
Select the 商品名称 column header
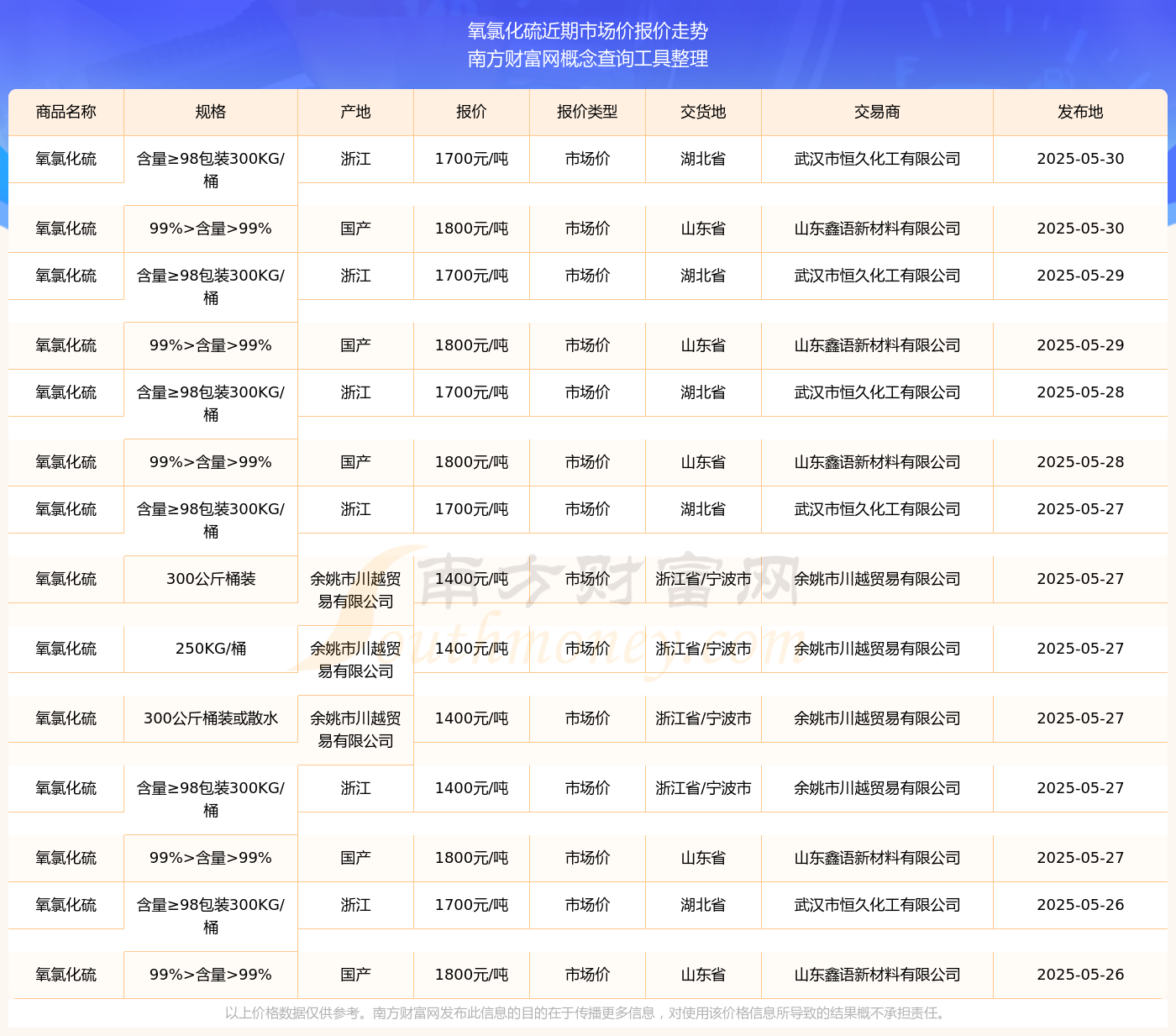66,112
